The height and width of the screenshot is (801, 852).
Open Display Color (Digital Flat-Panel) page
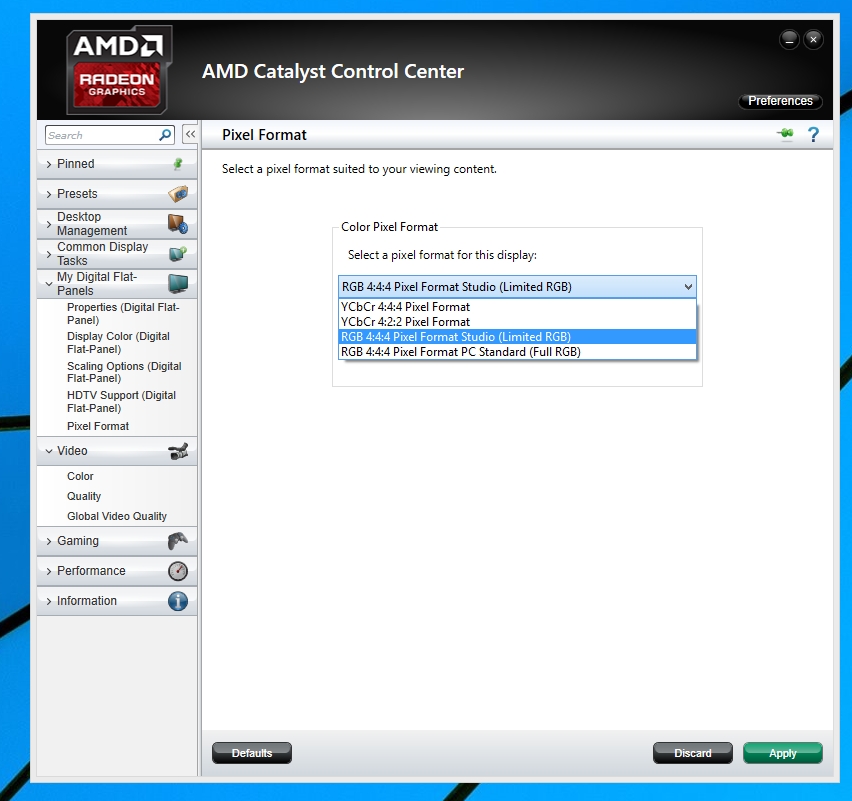[118, 342]
